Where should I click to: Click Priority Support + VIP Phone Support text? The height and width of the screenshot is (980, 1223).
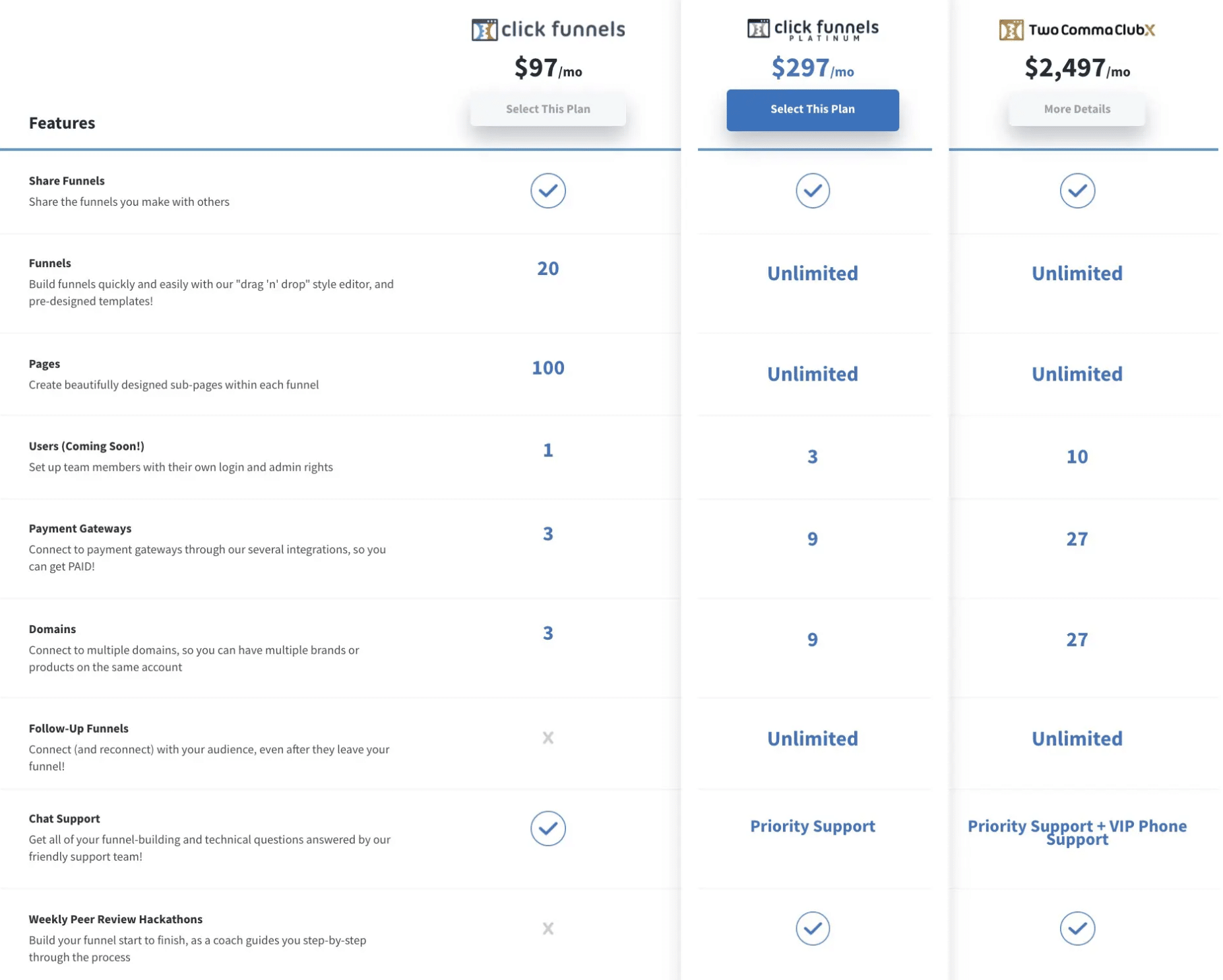click(x=1077, y=833)
